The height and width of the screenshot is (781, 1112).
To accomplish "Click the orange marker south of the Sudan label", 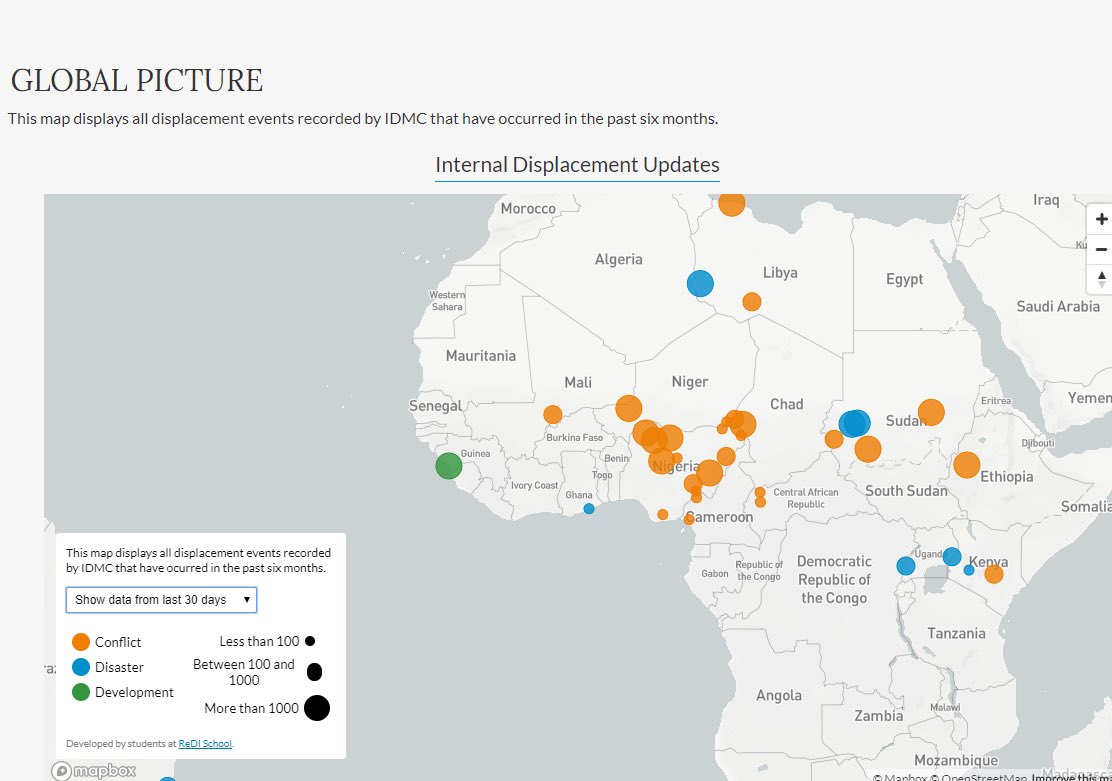I will (867, 449).
